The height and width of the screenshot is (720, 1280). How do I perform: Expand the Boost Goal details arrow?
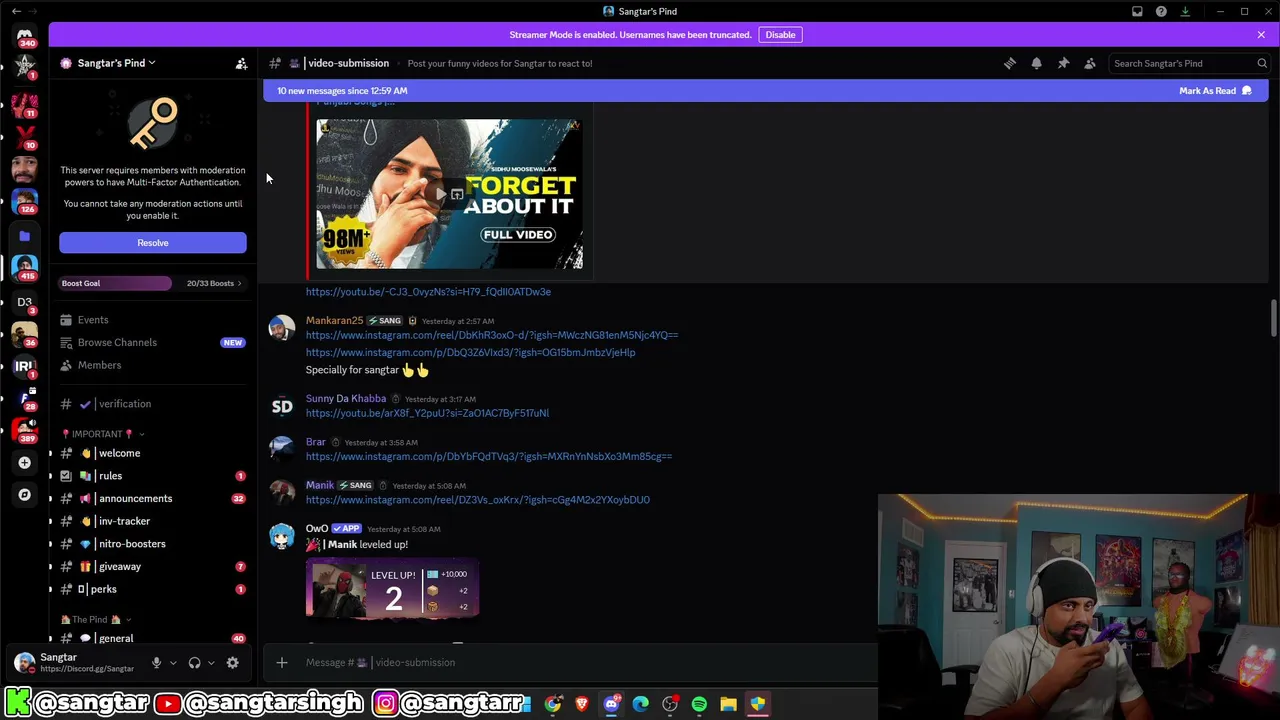(239, 283)
